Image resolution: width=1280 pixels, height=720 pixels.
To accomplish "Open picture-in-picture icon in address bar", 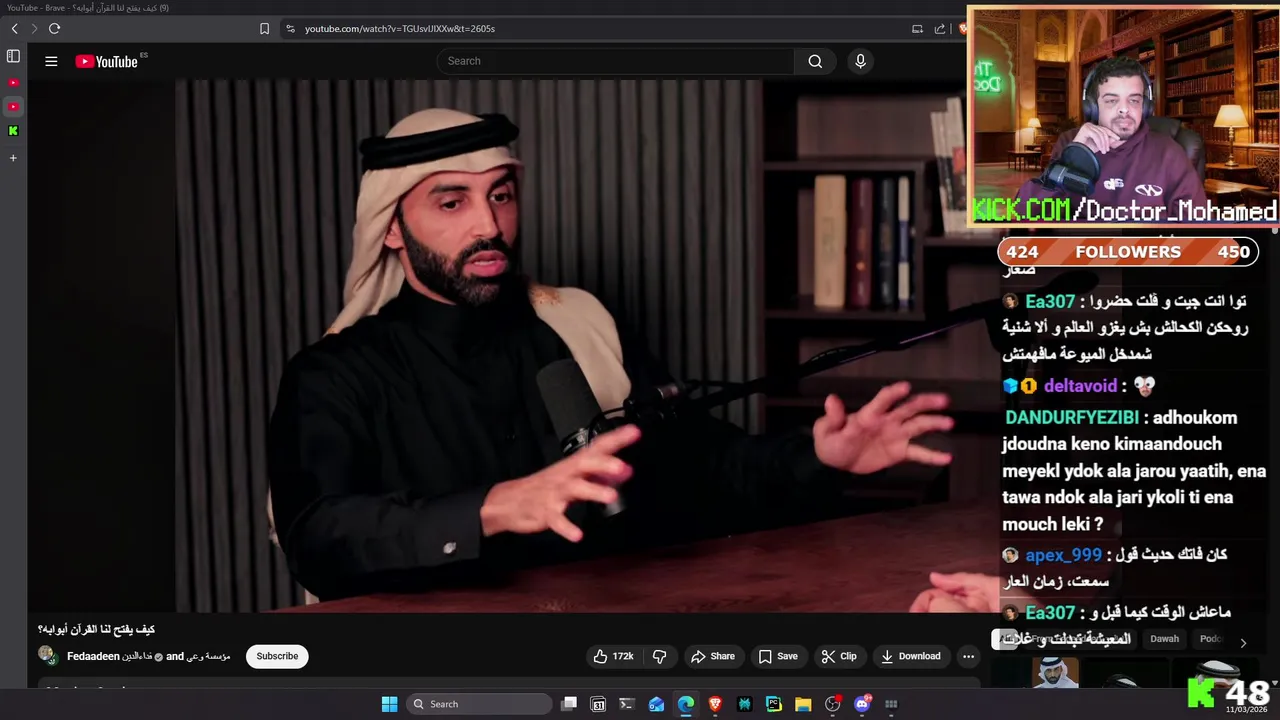I will (x=917, y=29).
